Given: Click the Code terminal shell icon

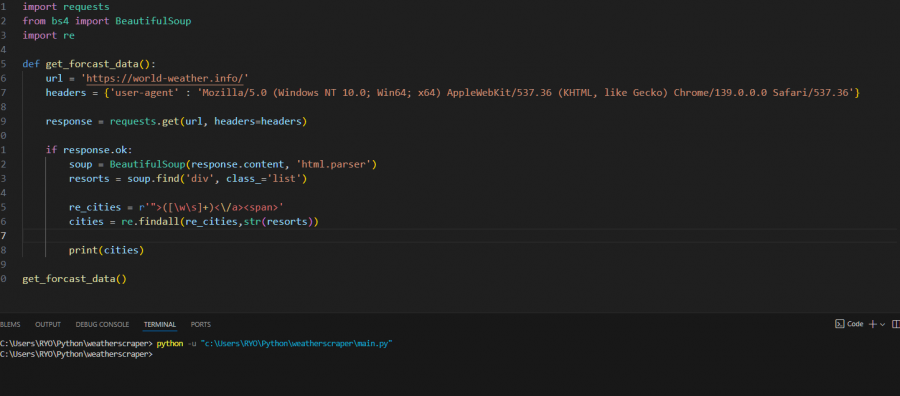Looking at the screenshot, I should (x=839, y=324).
